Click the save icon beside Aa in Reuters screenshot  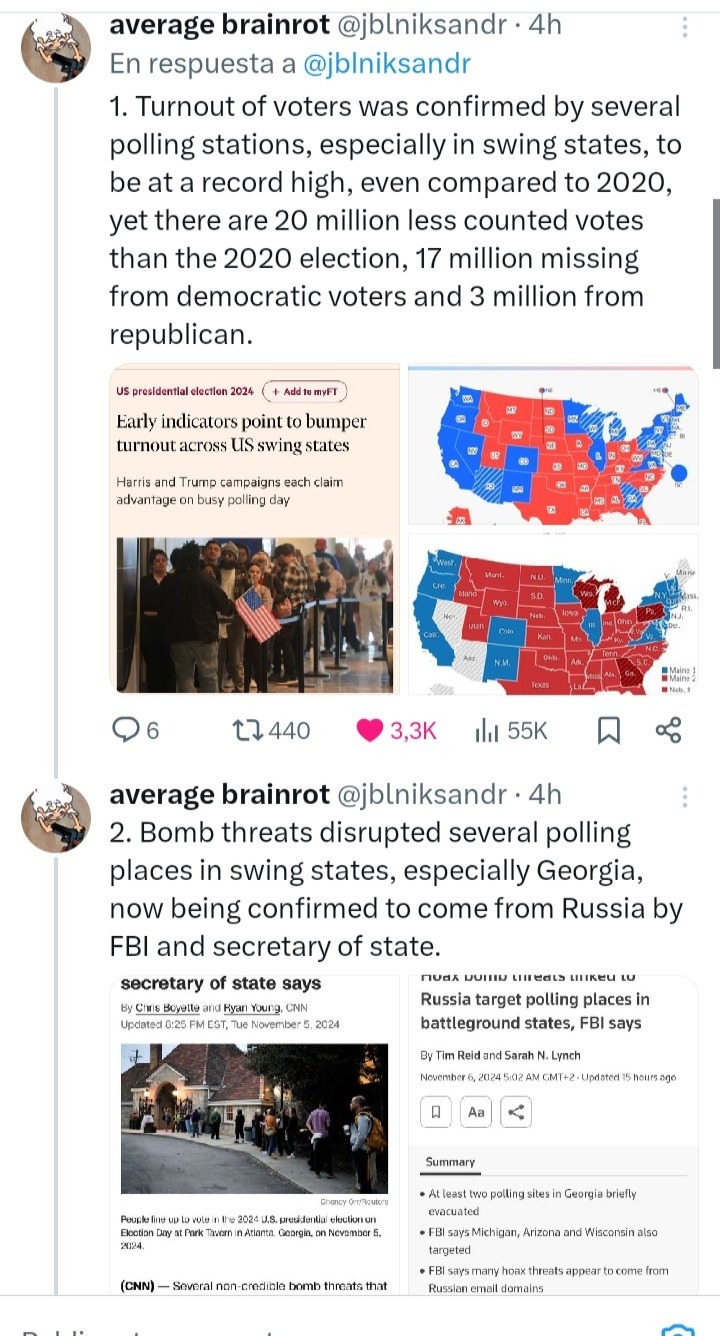point(436,1111)
